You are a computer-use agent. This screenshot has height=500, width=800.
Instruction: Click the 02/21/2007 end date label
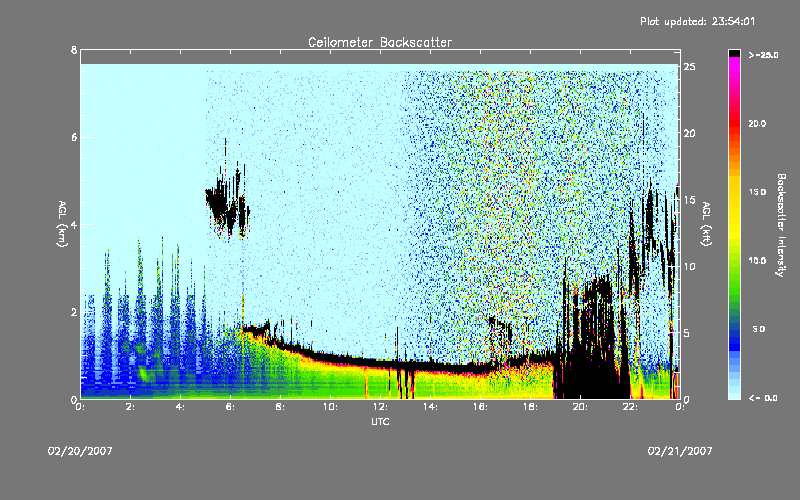(x=680, y=451)
